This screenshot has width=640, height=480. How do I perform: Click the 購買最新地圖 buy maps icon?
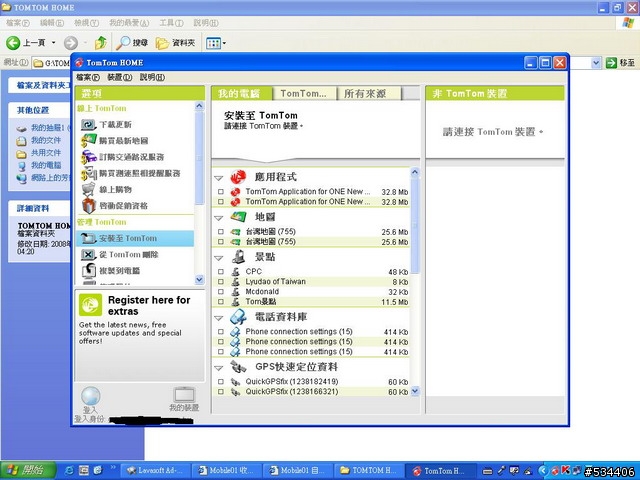89,140
